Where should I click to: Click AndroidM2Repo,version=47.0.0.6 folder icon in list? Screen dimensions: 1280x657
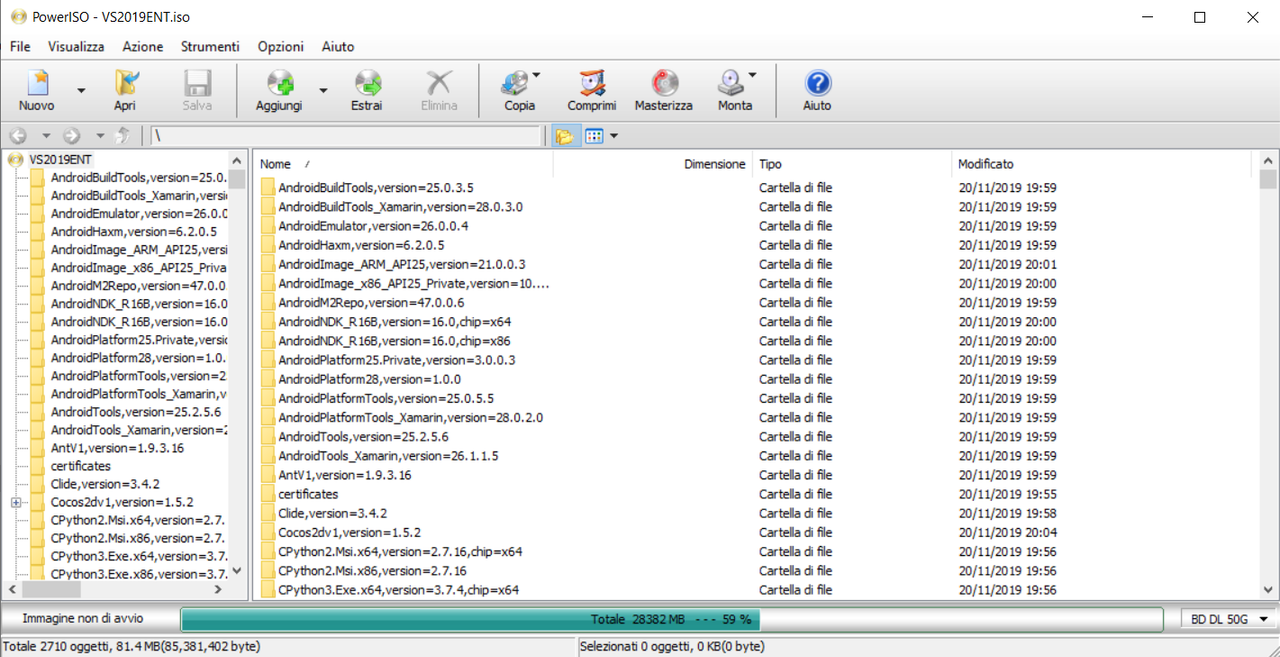pos(268,303)
